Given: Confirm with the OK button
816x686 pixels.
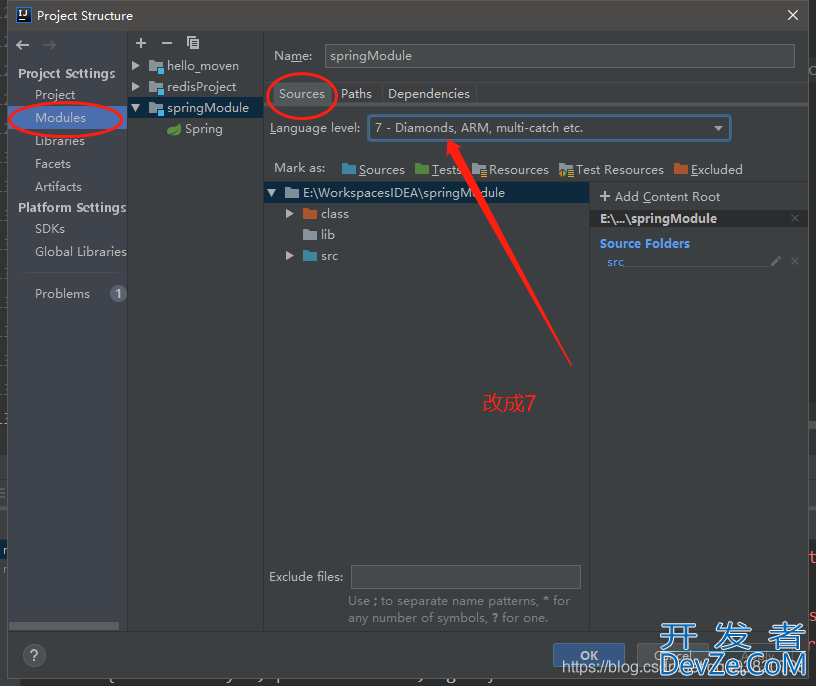Looking at the screenshot, I should coord(589,655).
